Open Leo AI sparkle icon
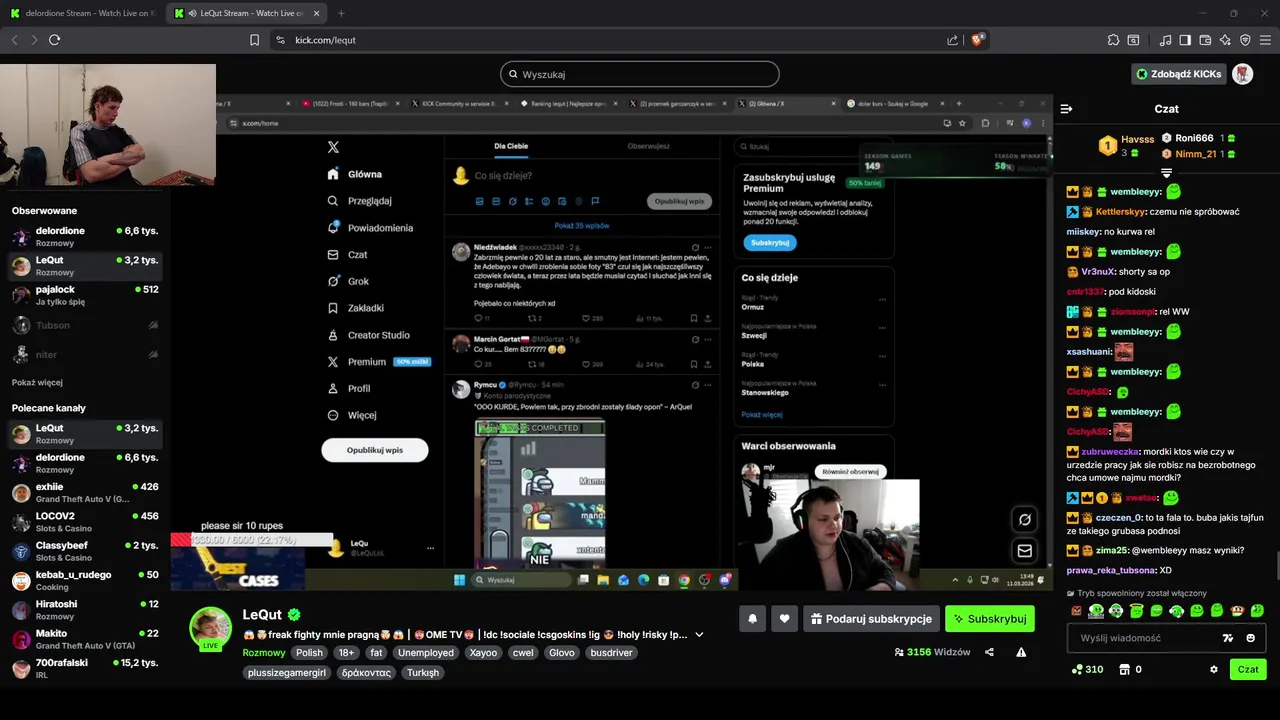Screen dimensions: 1280x720 (1225, 40)
